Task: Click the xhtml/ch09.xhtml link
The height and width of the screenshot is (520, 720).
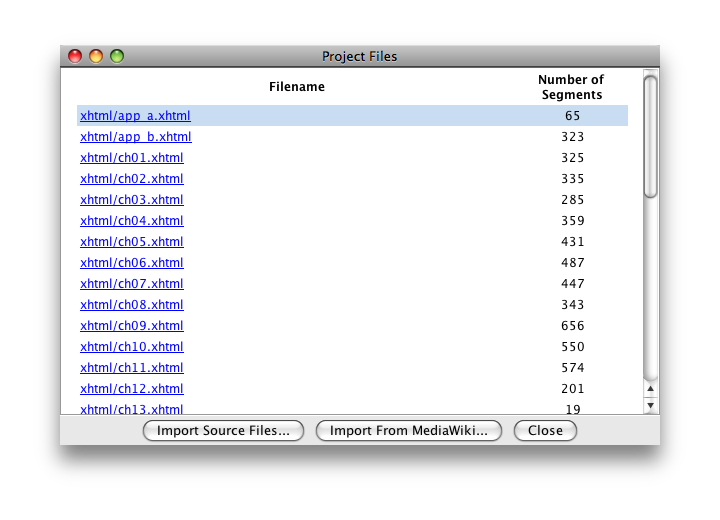Action: 132,326
